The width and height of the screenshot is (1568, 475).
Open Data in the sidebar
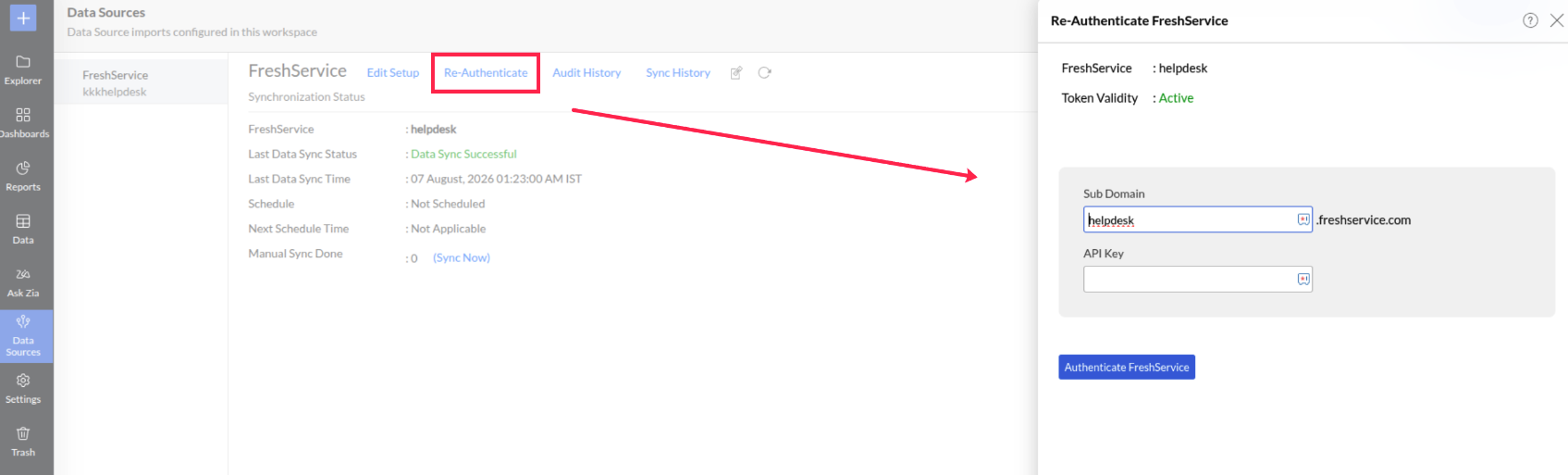(23, 229)
